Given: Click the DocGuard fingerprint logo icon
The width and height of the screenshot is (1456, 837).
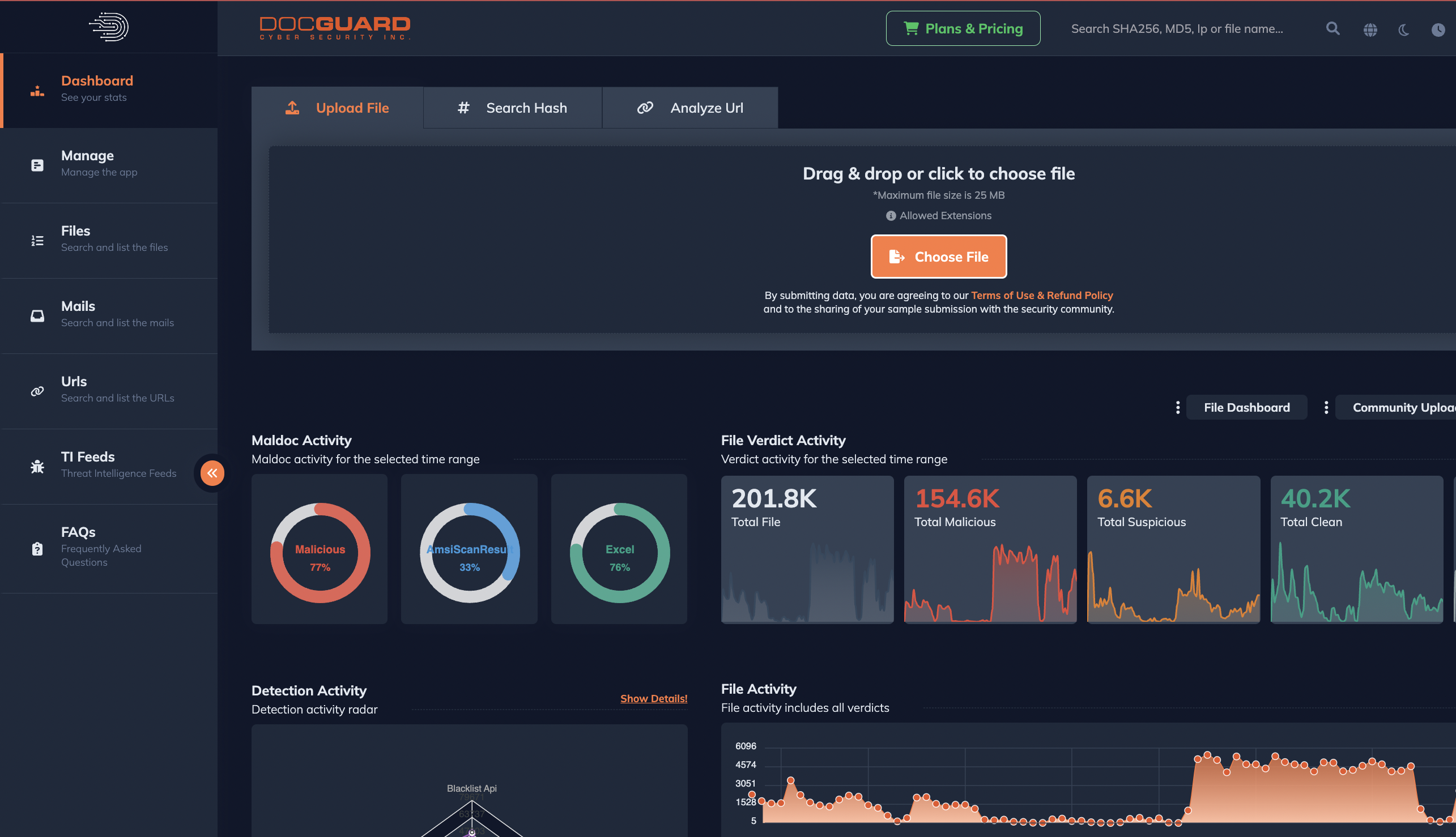Looking at the screenshot, I should (x=109, y=27).
